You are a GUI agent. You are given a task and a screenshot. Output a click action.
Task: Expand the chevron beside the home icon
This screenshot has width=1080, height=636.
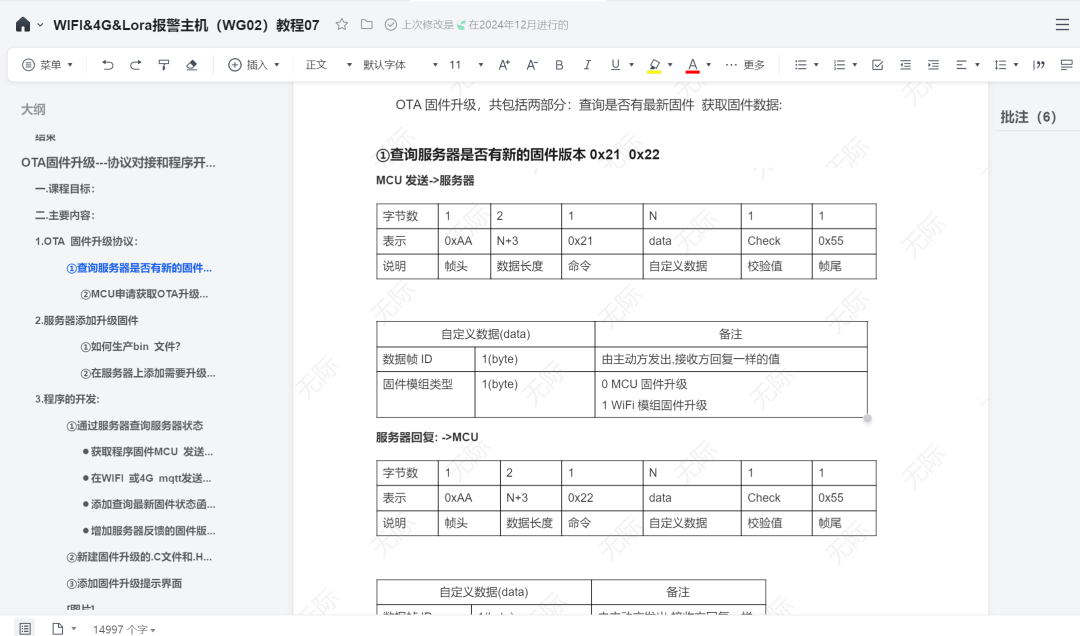[x=40, y=25]
